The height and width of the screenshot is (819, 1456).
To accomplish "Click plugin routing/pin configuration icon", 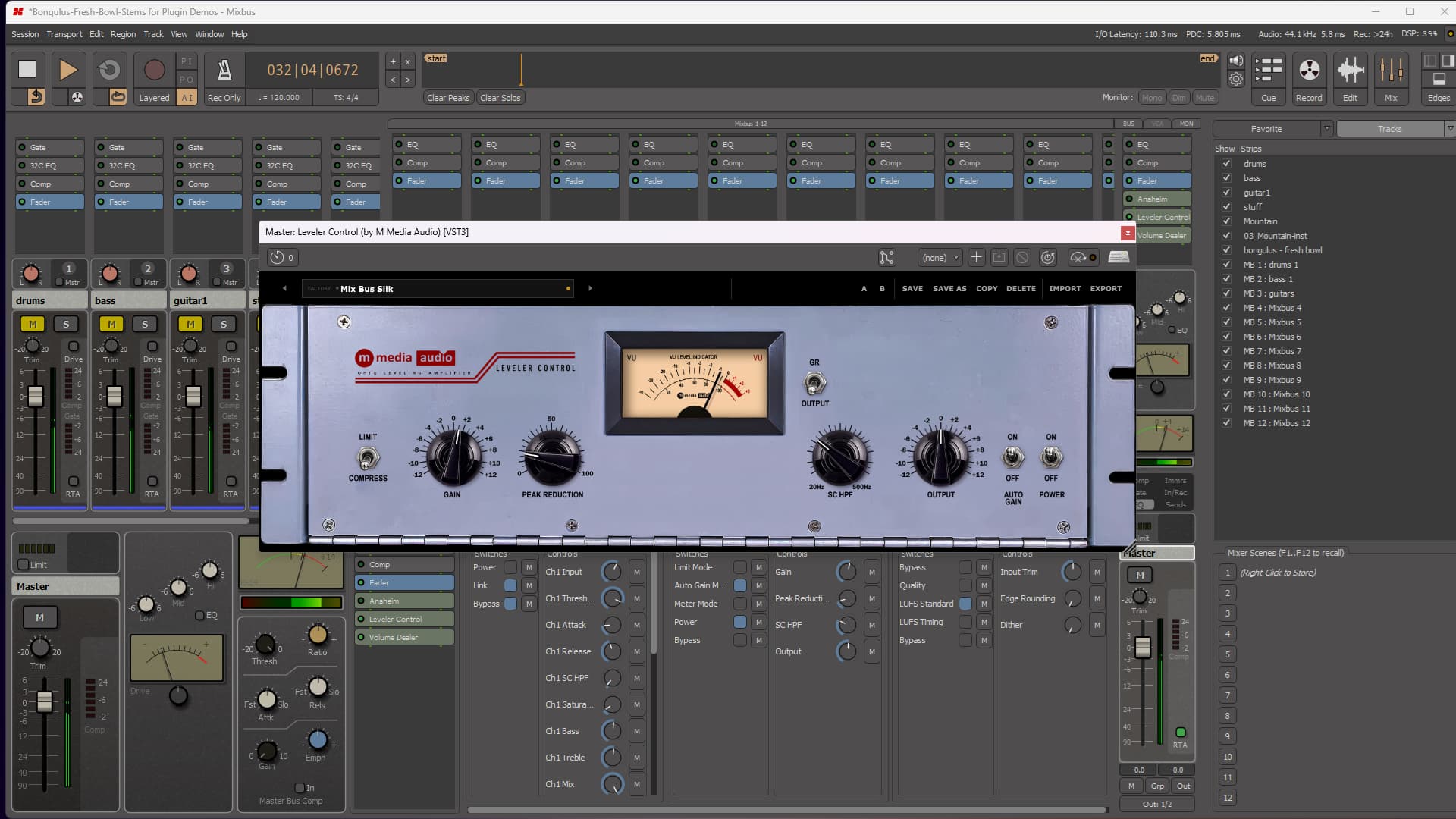I will (886, 258).
